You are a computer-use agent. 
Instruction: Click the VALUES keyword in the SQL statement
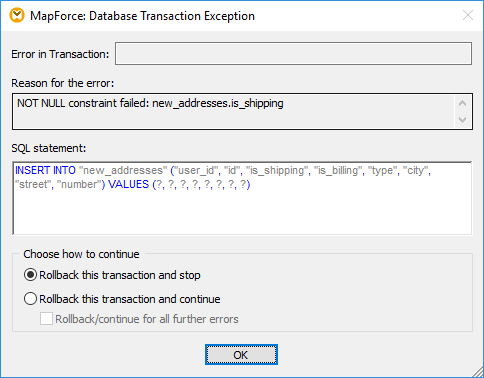click(x=128, y=184)
